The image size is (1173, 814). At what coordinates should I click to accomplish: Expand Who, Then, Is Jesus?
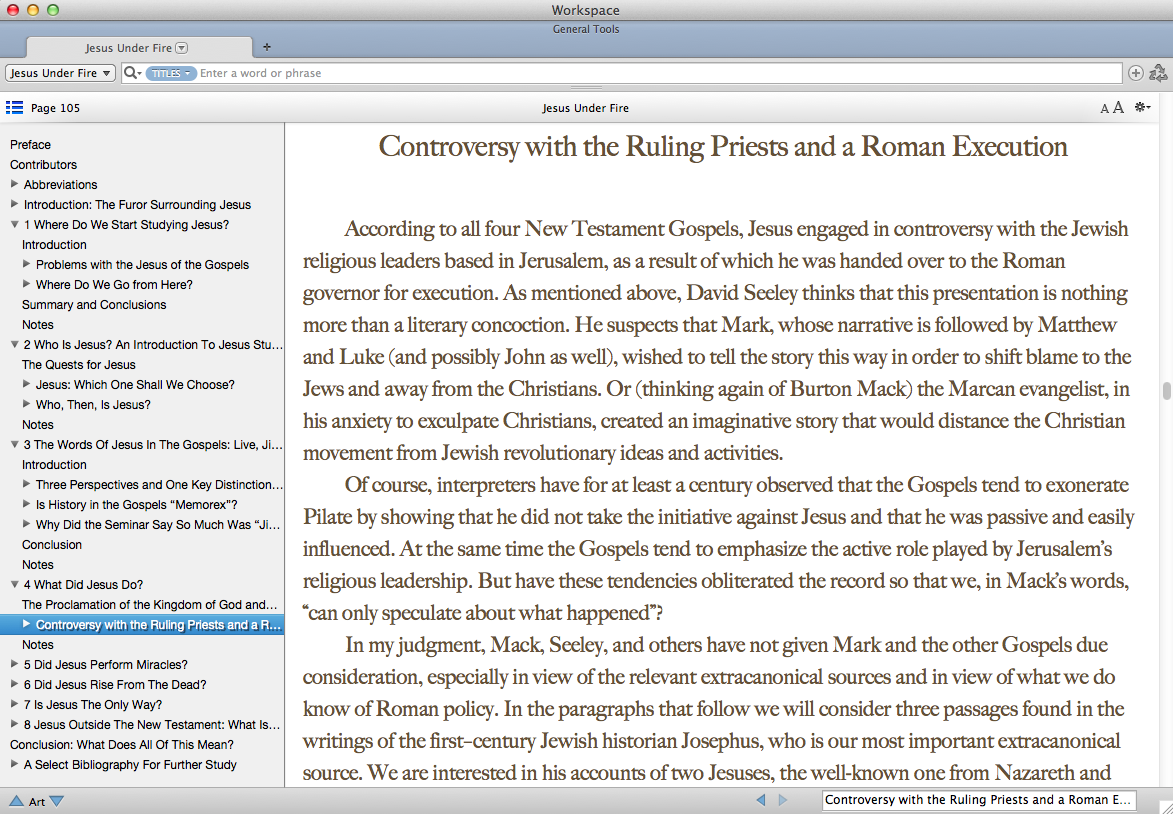(27, 404)
